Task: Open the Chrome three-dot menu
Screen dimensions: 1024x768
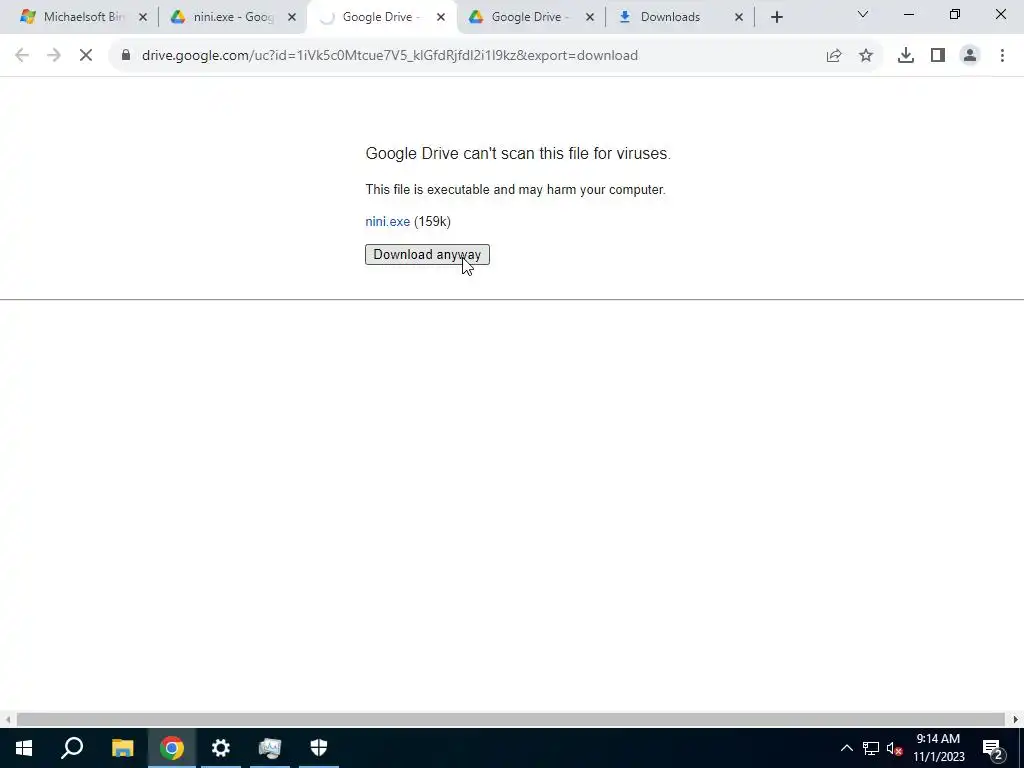Action: click(x=1002, y=56)
